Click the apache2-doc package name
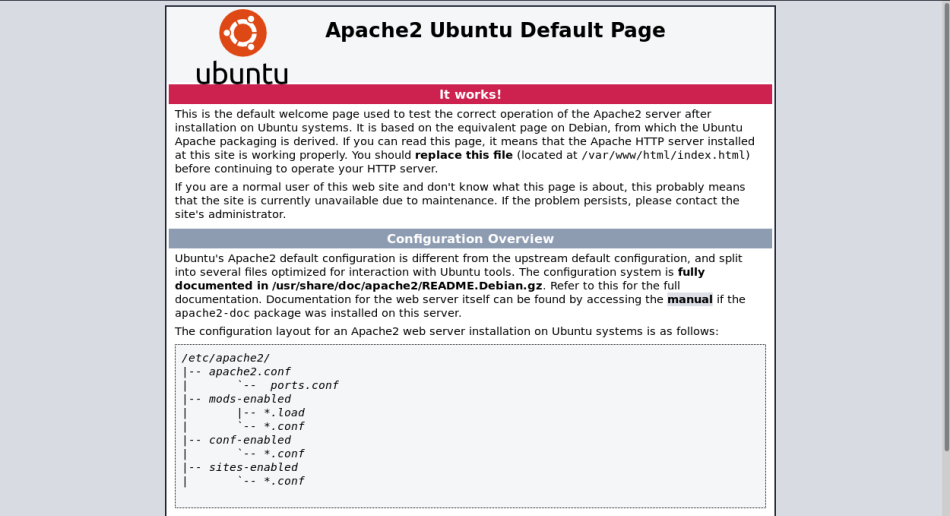The image size is (950, 516). coord(213,313)
